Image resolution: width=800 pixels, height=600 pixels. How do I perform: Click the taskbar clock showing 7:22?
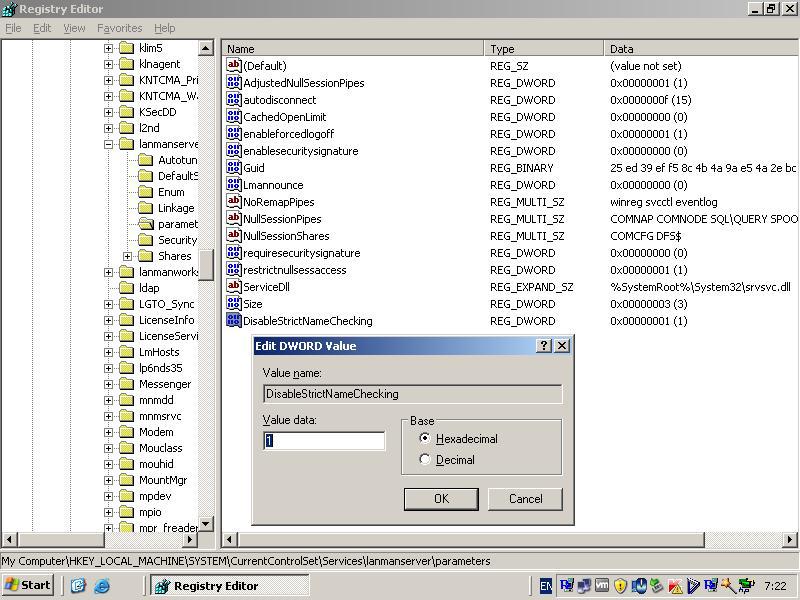(x=775, y=586)
